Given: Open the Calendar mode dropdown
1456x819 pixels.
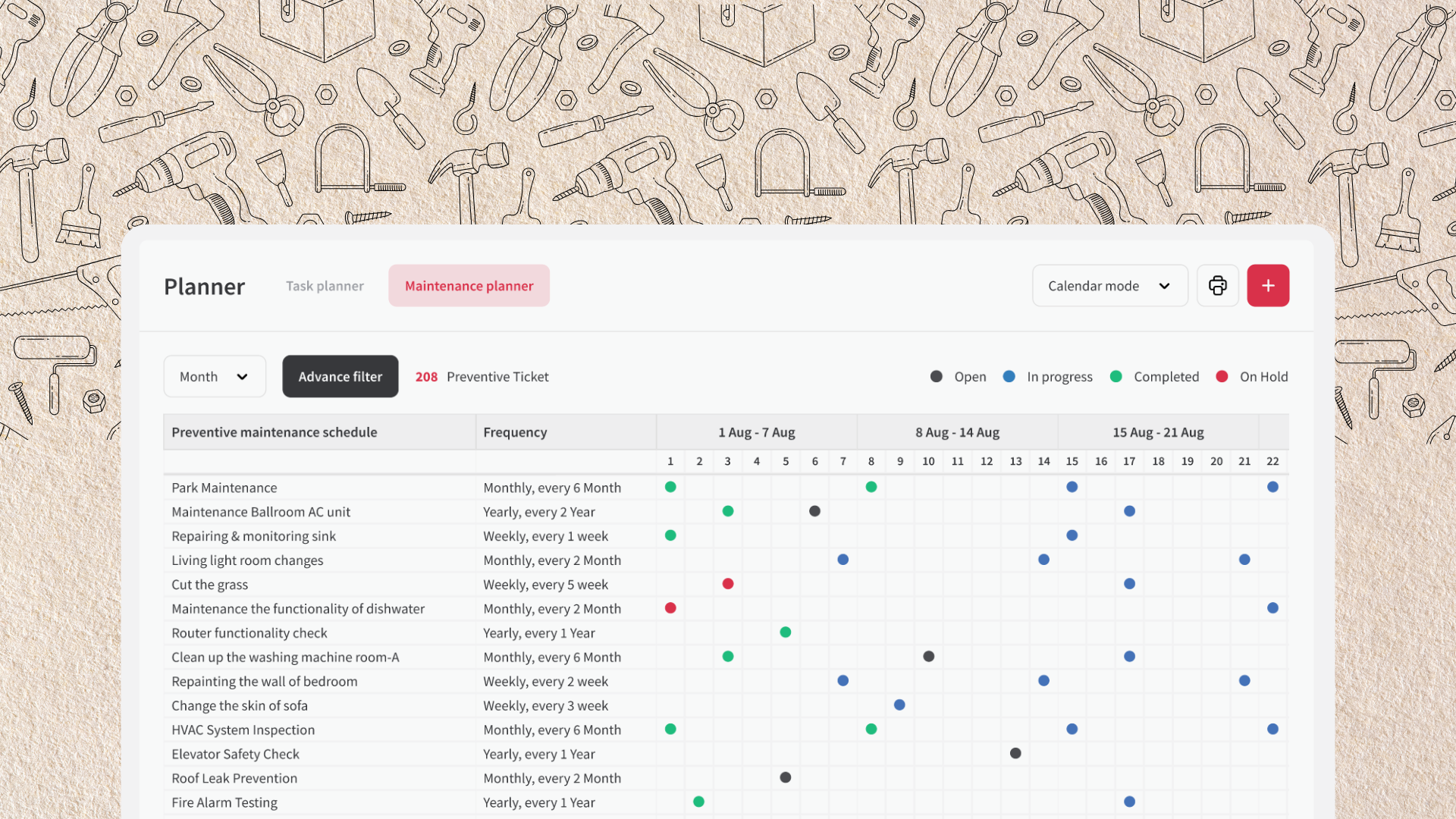Looking at the screenshot, I should coord(1110,286).
